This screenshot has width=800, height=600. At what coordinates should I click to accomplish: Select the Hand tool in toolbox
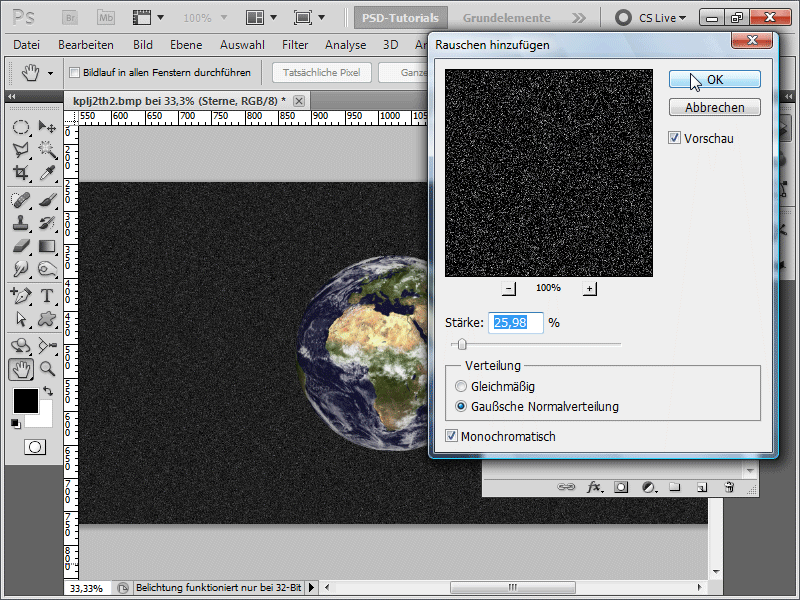pos(21,369)
